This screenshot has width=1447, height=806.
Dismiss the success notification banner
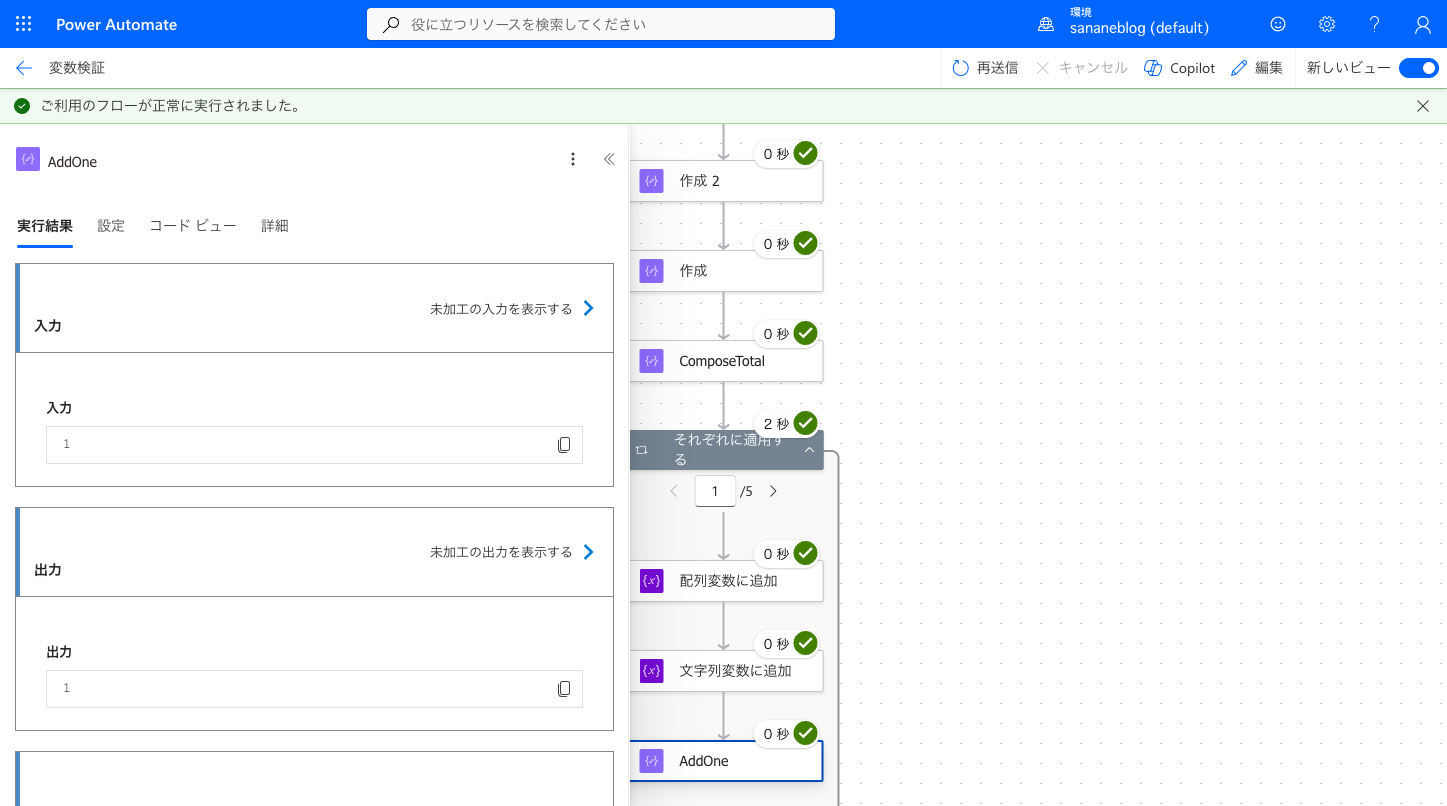(x=1423, y=106)
